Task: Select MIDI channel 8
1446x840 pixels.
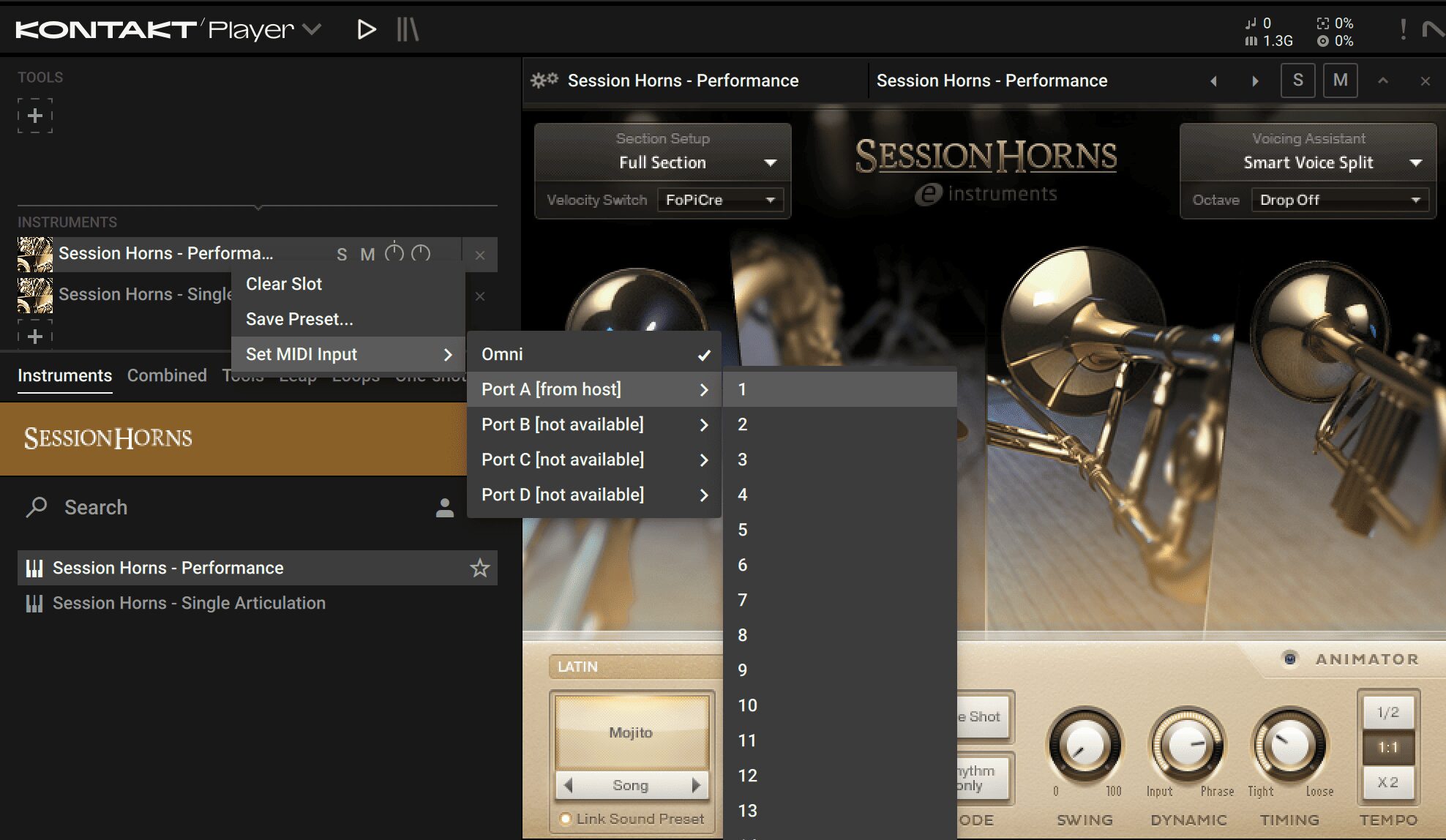Action: [x=840, y=635]
